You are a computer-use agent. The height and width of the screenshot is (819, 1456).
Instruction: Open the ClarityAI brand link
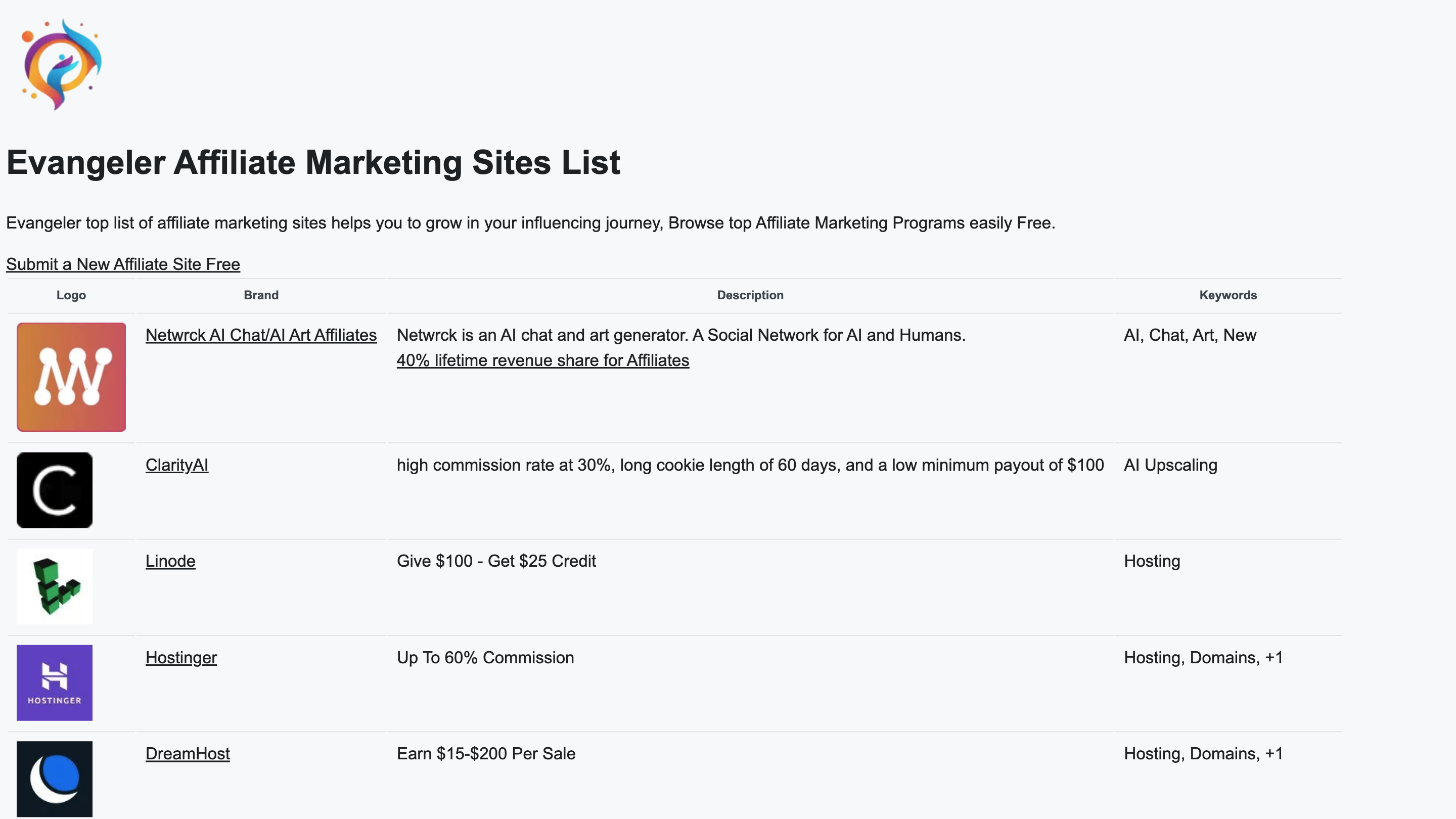click(176, 465)
